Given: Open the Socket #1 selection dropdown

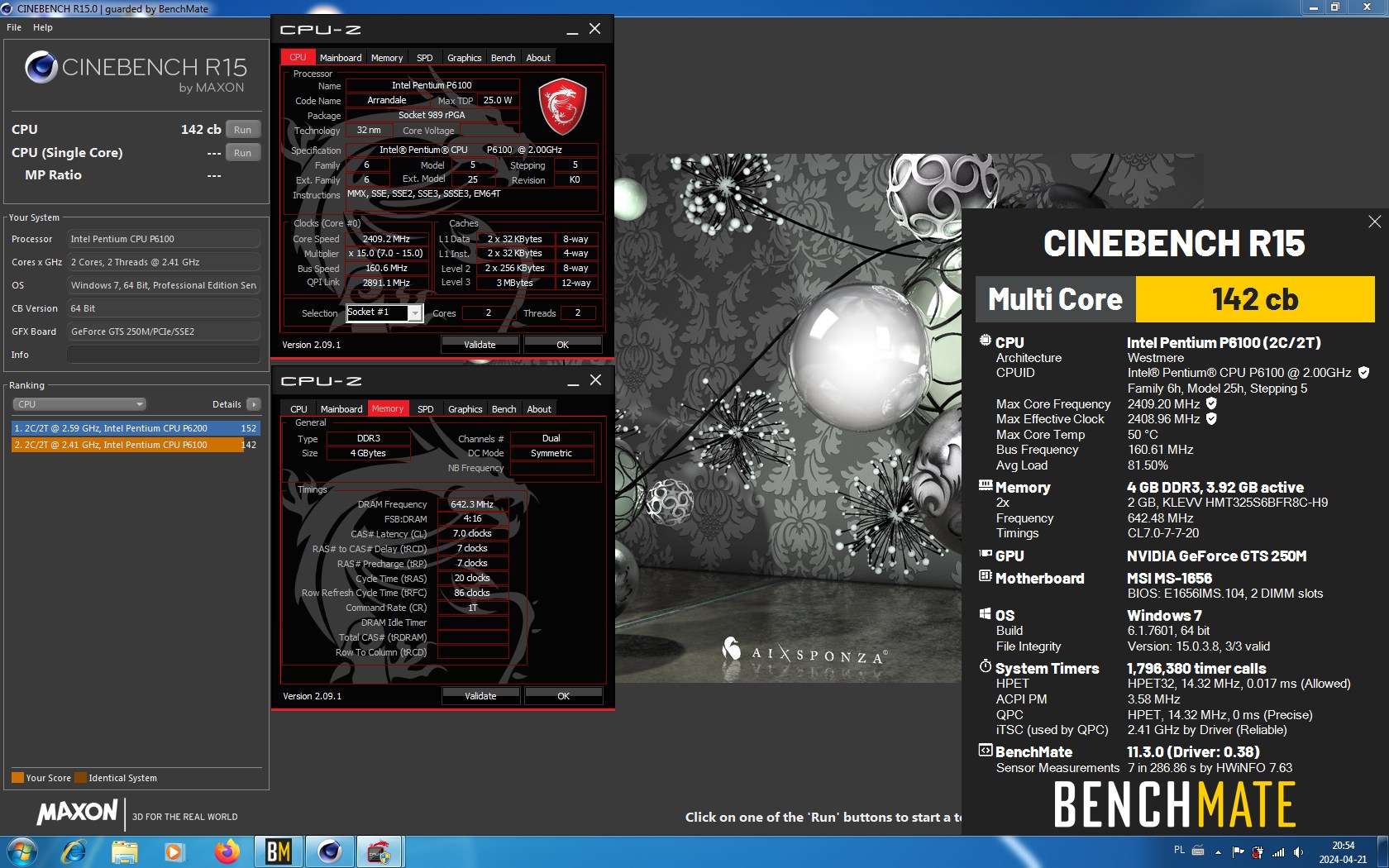Looking at the screenshot, I should [415, 313].
